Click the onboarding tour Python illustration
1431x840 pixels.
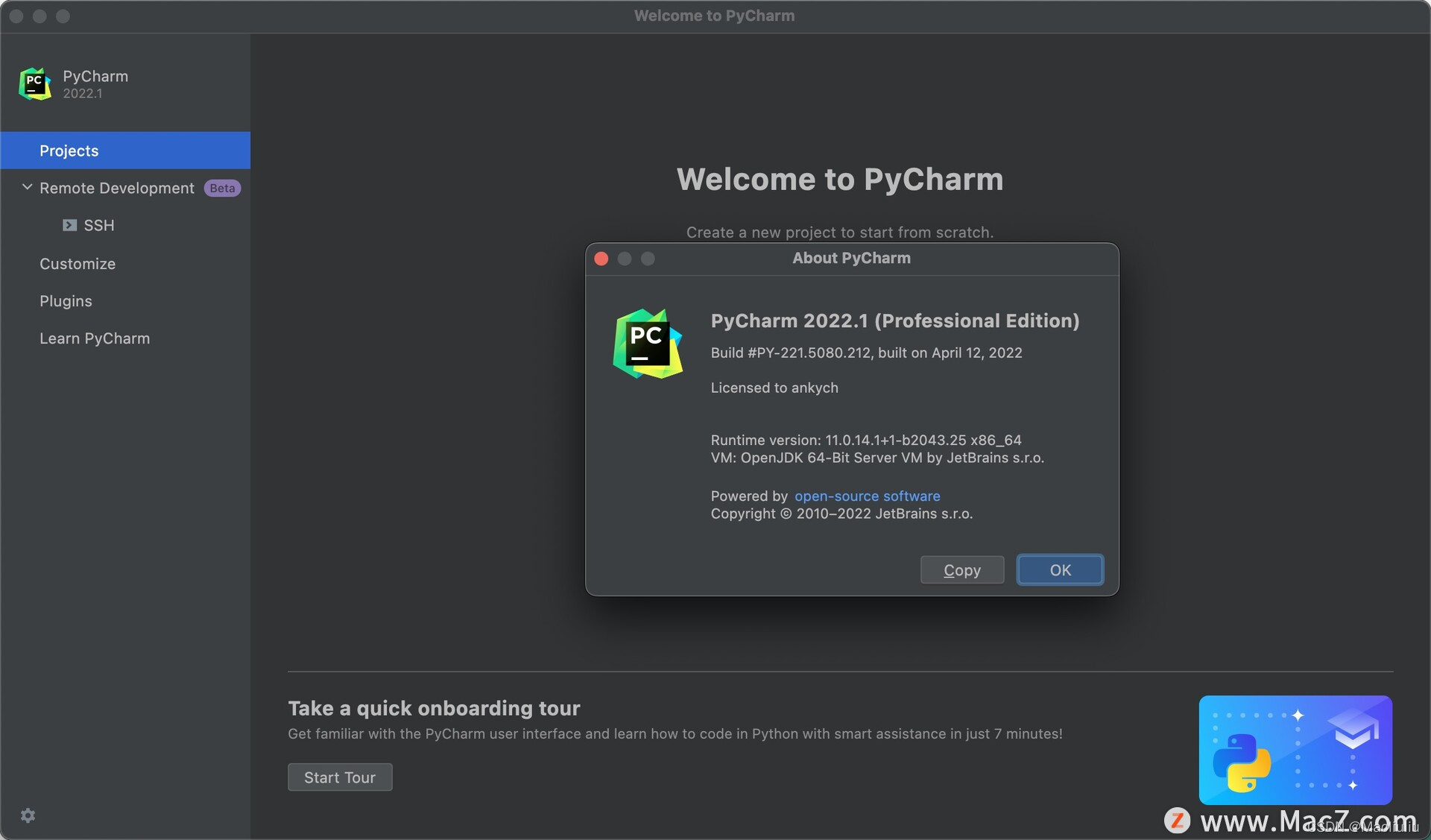(1295, 749)
